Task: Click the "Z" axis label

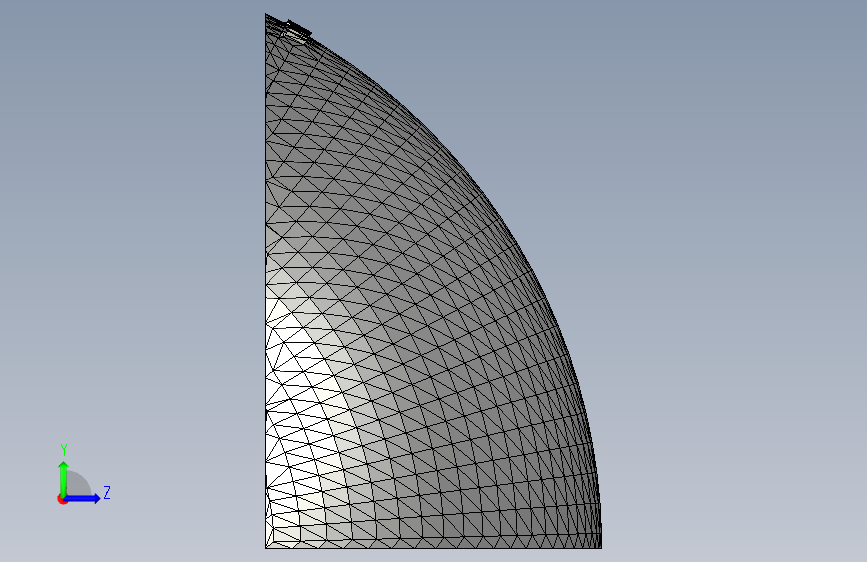Action: tap(107, 492)
